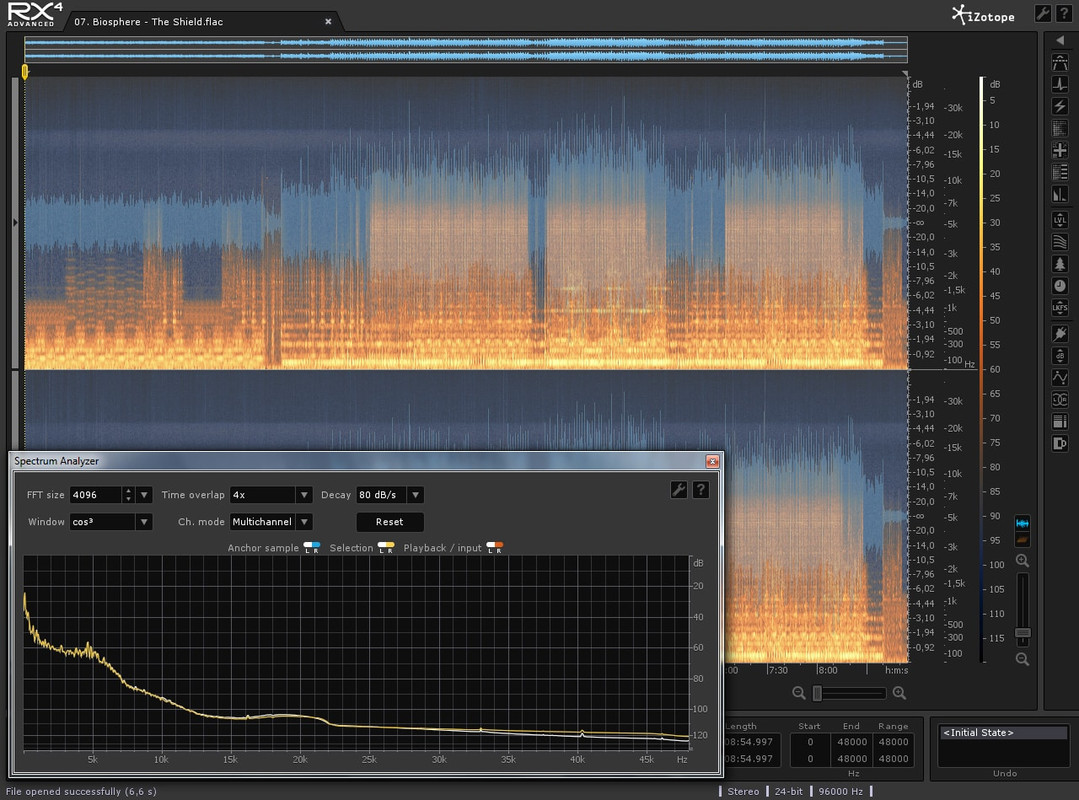Click the Reset button
The image size is (1079, 800).
389,521
